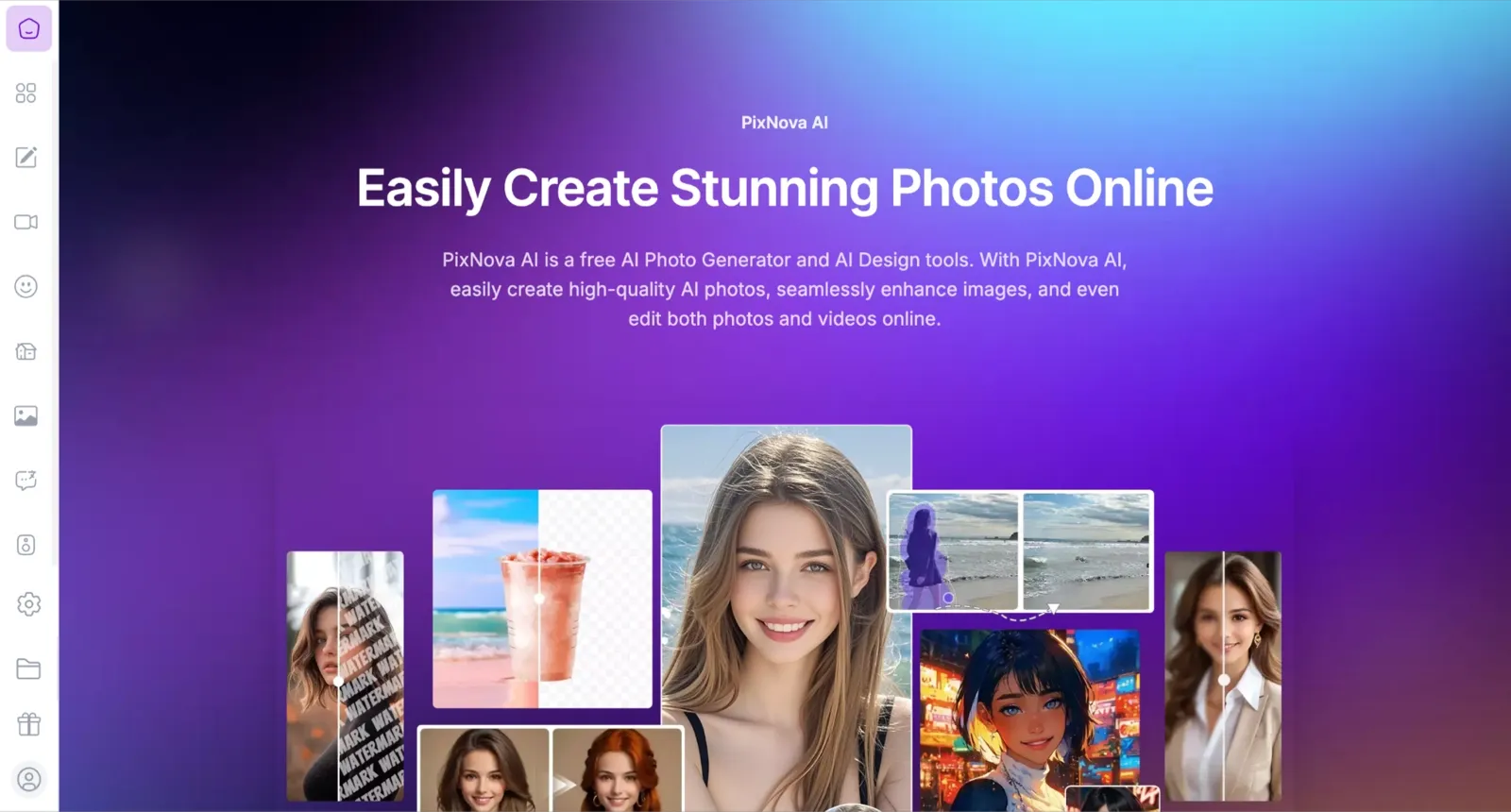
Task: Open the central smiling woman beach portrait
Action: click(786, 617)
